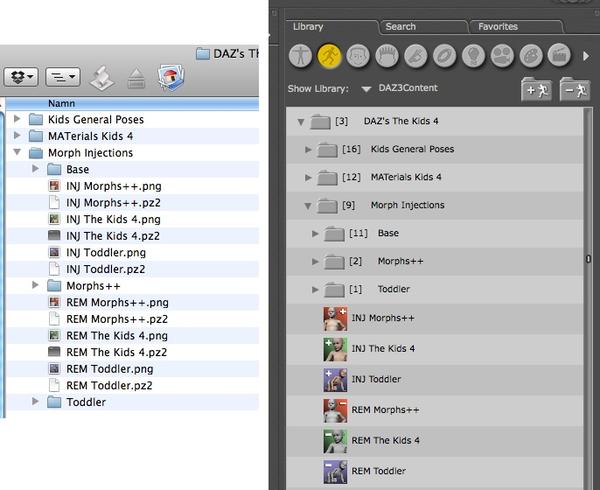The image size is (600, 490).
Task: Expand the Morphs++ folder in Finder
Action: coord(35,285)
